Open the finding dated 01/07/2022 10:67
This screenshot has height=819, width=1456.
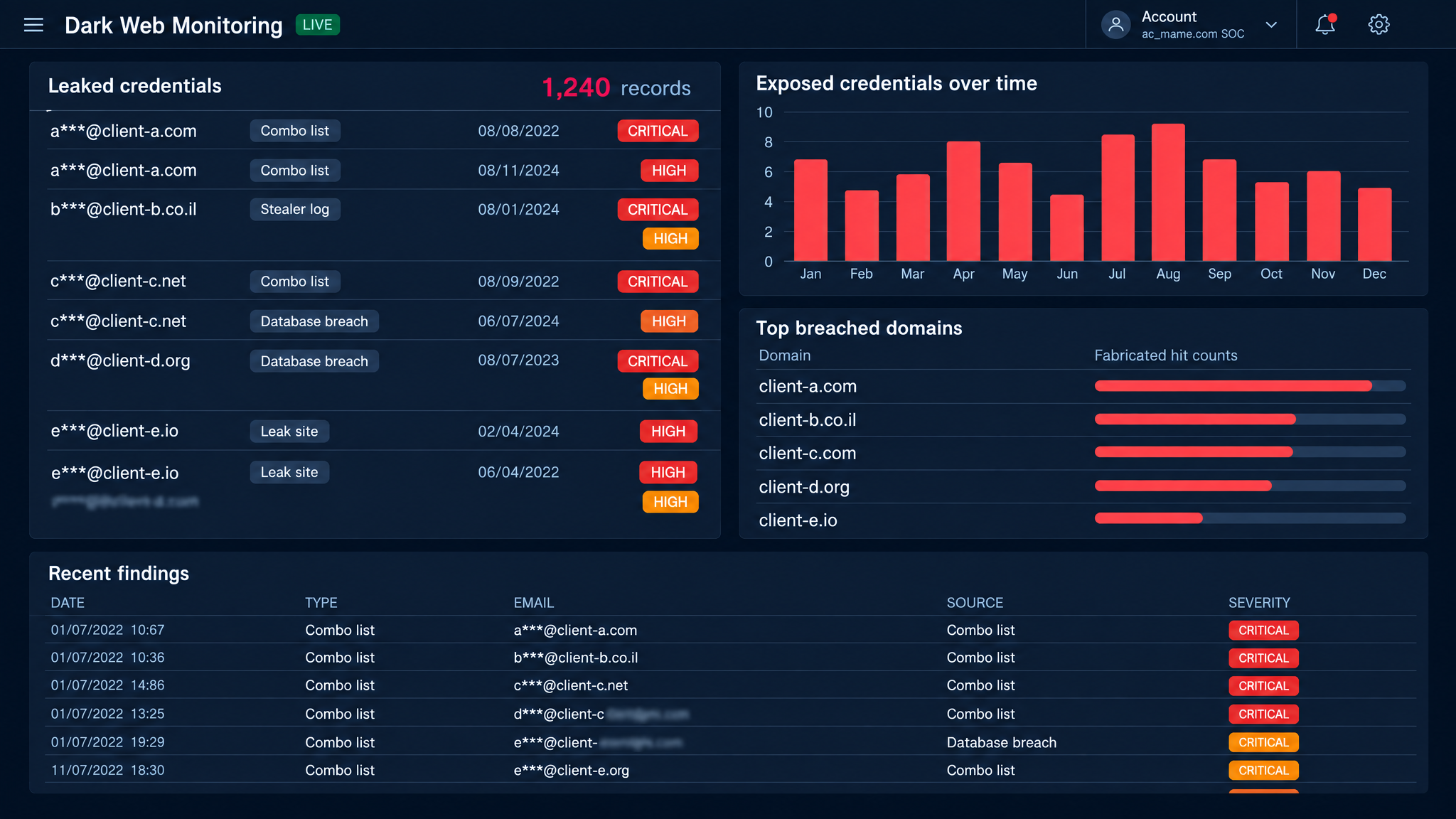pos(731,630)
